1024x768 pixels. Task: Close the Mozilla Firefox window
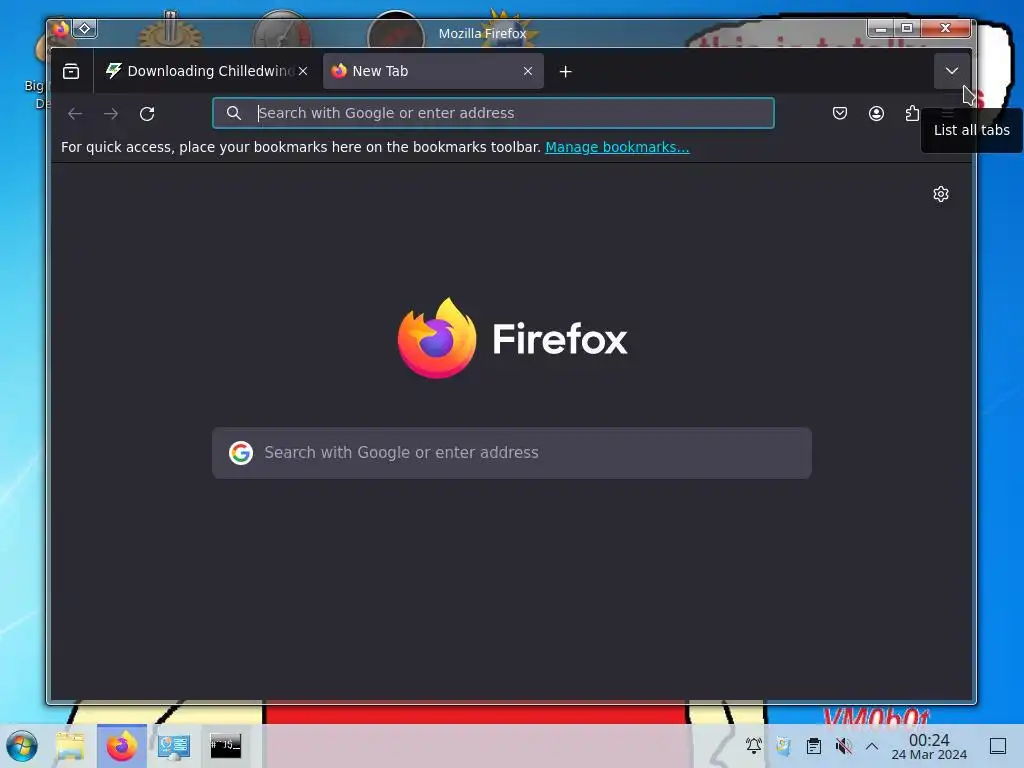pos(945,28)
